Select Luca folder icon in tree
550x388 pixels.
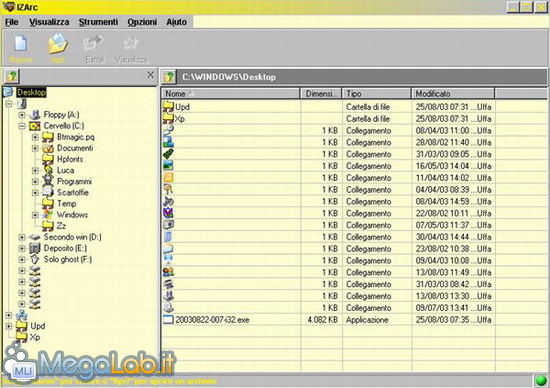tap(48, 170)
